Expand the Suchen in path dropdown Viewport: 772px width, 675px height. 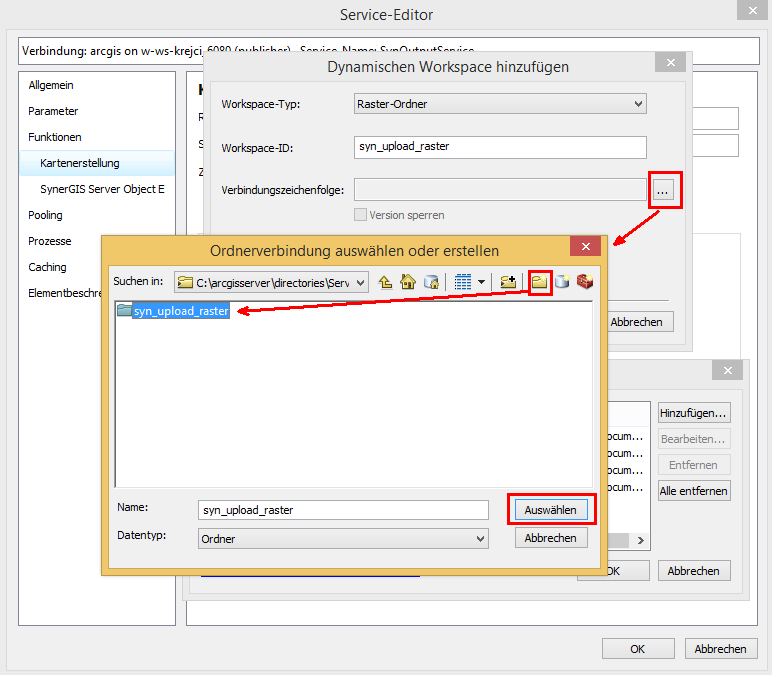pos(360,282)
